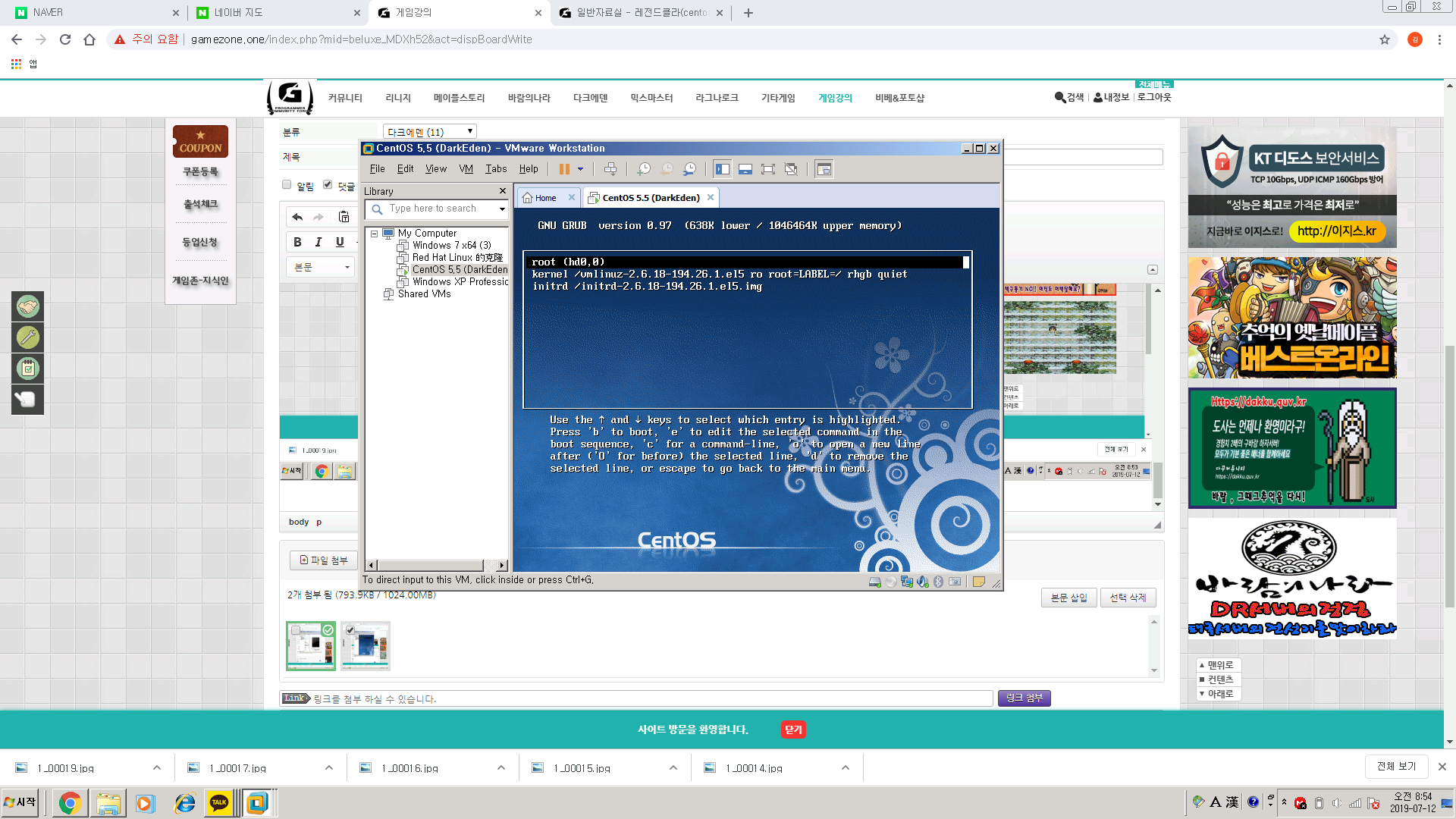This screenshot has width=1456, height=819.
Task: Click the 파일 첨부 file attach button
Action: coord(324,560)
